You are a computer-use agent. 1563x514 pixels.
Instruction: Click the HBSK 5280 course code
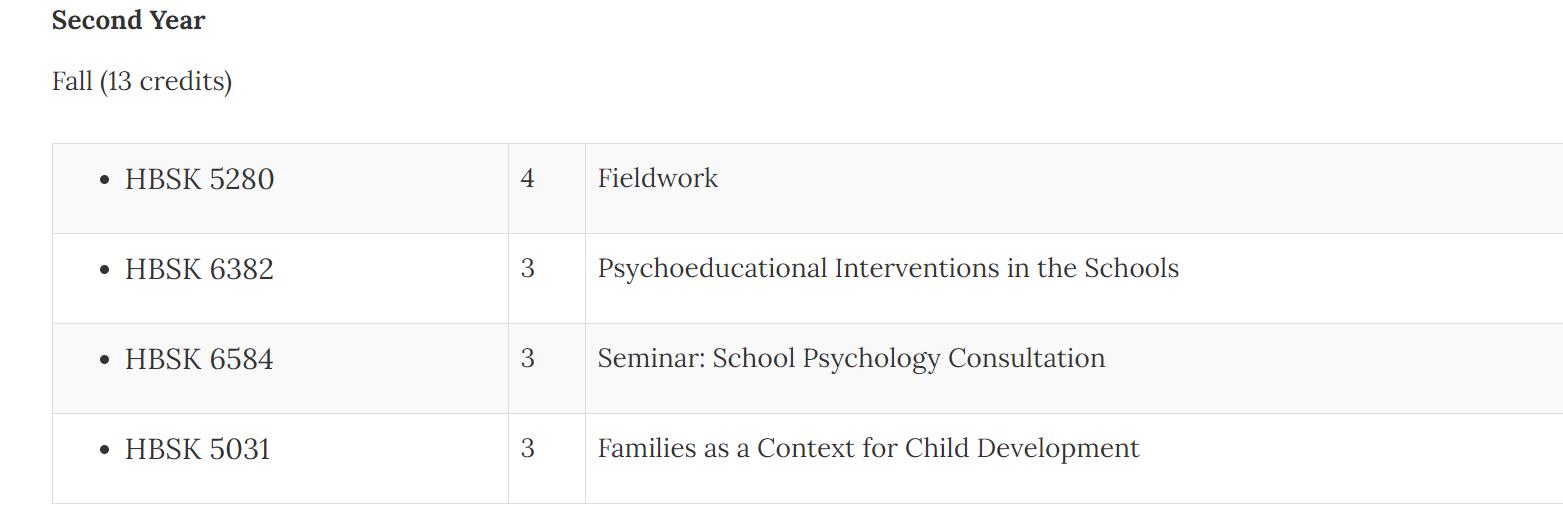[x=199, y=179]
